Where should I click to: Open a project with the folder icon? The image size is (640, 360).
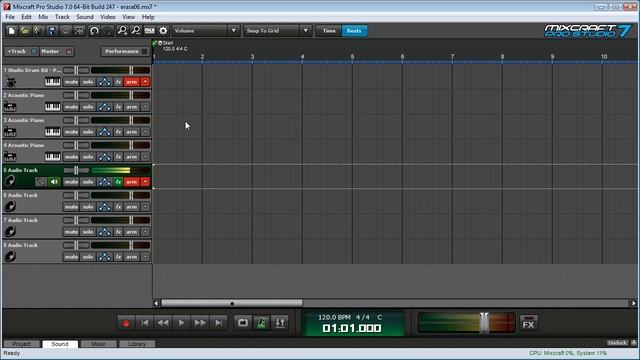[x=25, y=31]
